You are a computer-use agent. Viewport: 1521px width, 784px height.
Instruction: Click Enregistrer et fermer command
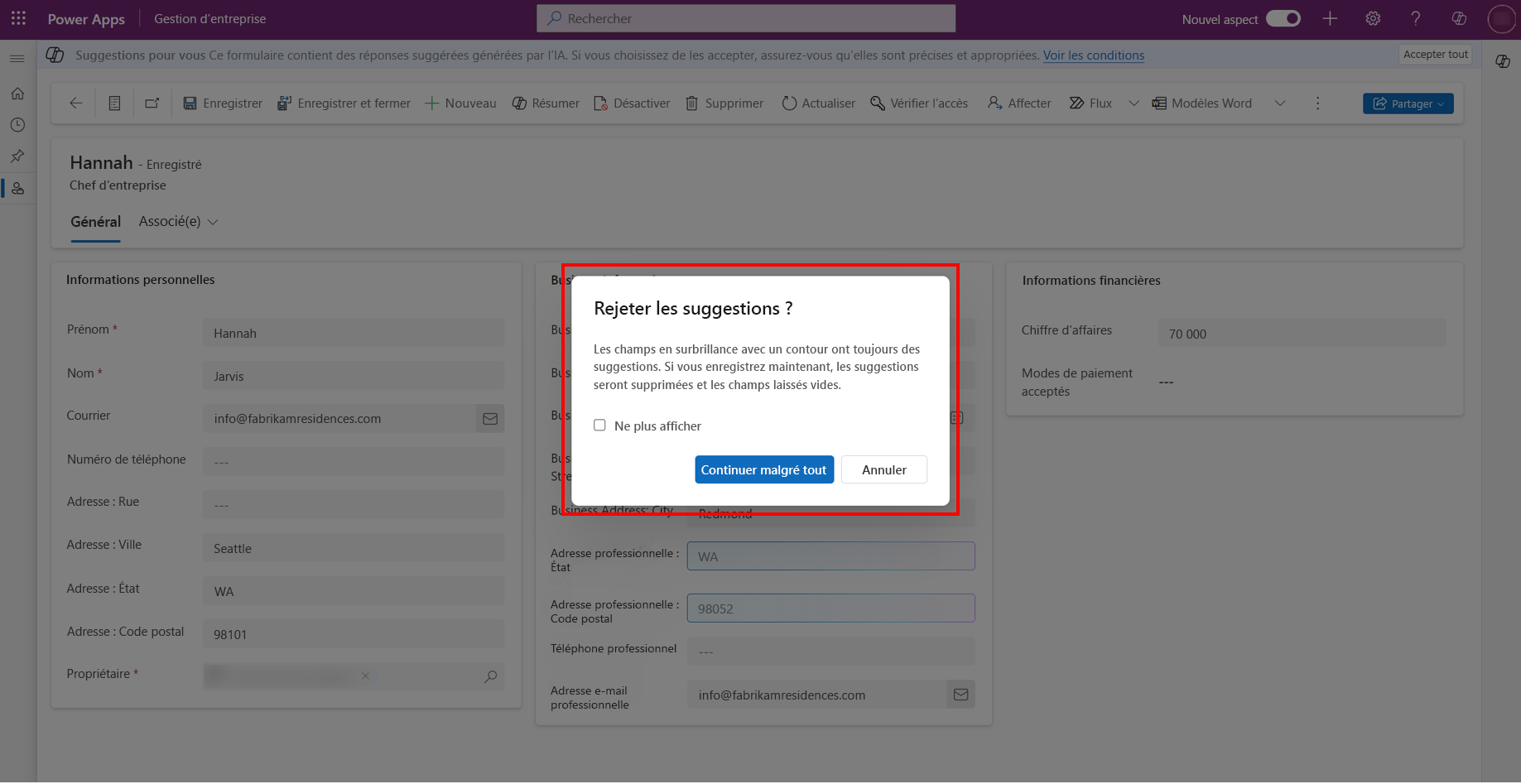coord(344,103)
